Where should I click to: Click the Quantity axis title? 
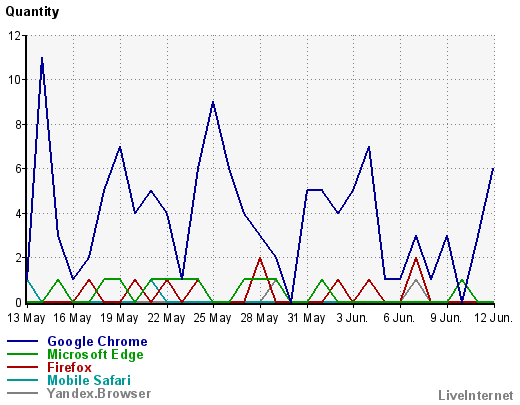(x=32, y=12)
